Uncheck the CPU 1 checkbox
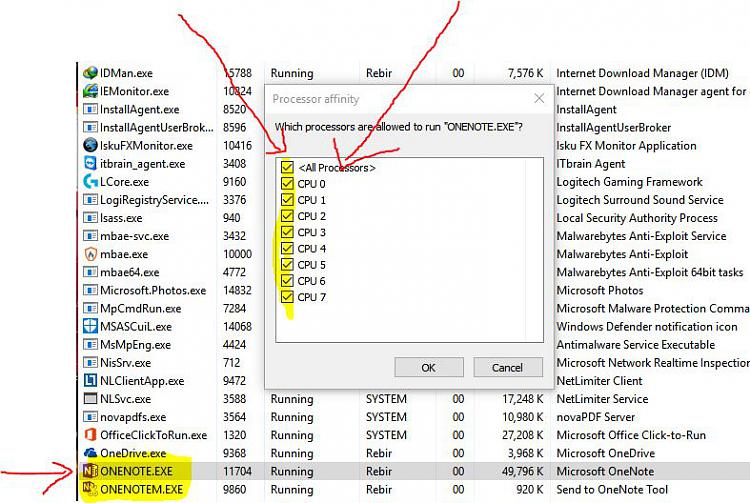Screen dimensions: 750x503 pyautogui.click(x=287, y=200)
